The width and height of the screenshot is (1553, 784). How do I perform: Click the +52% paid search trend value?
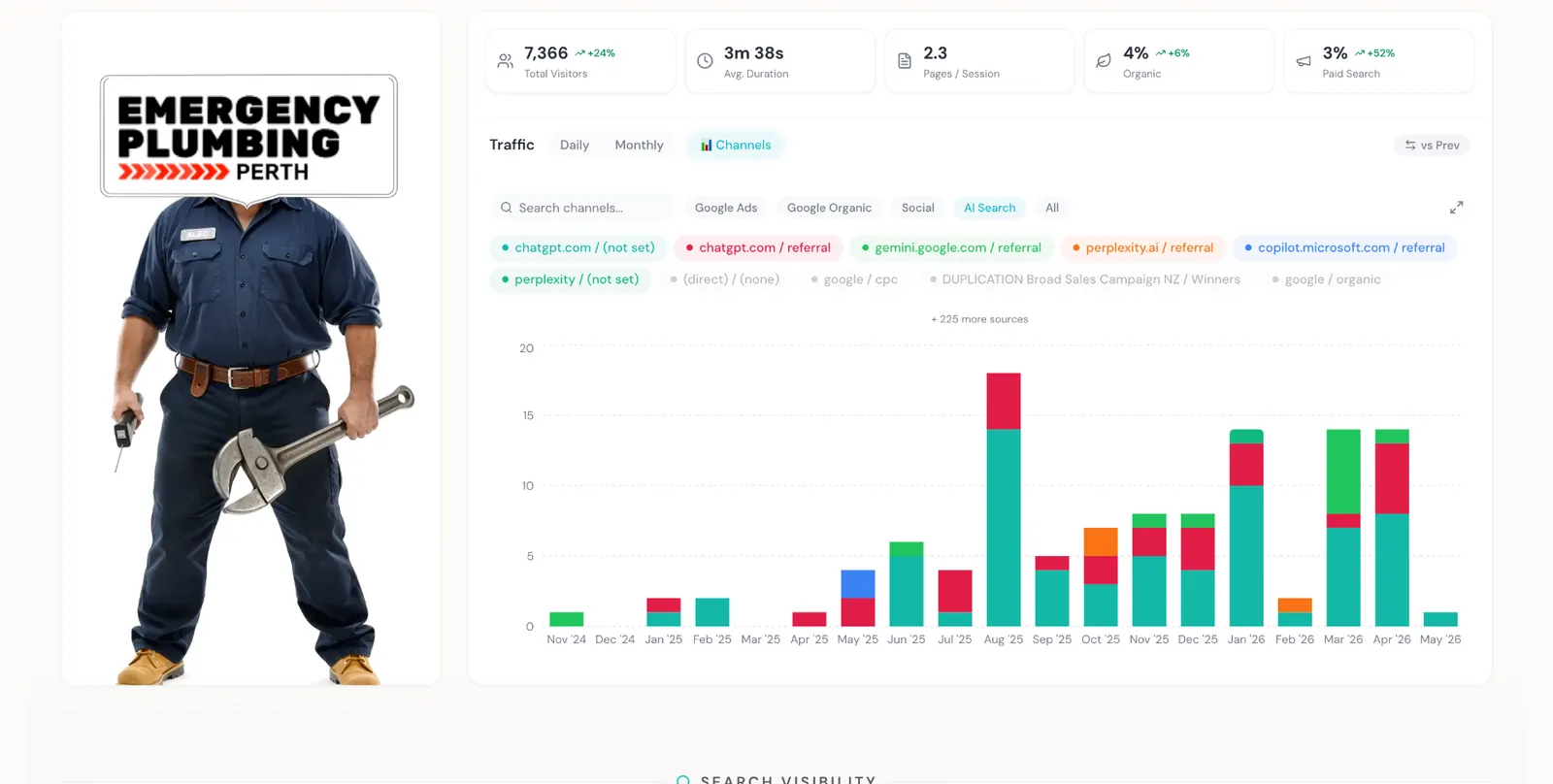coord(1374,53)
